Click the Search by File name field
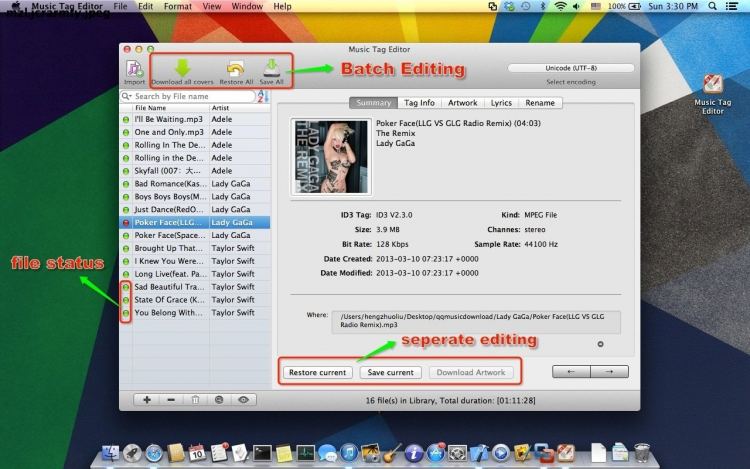 pyautogui.click(x=188, y=96)
